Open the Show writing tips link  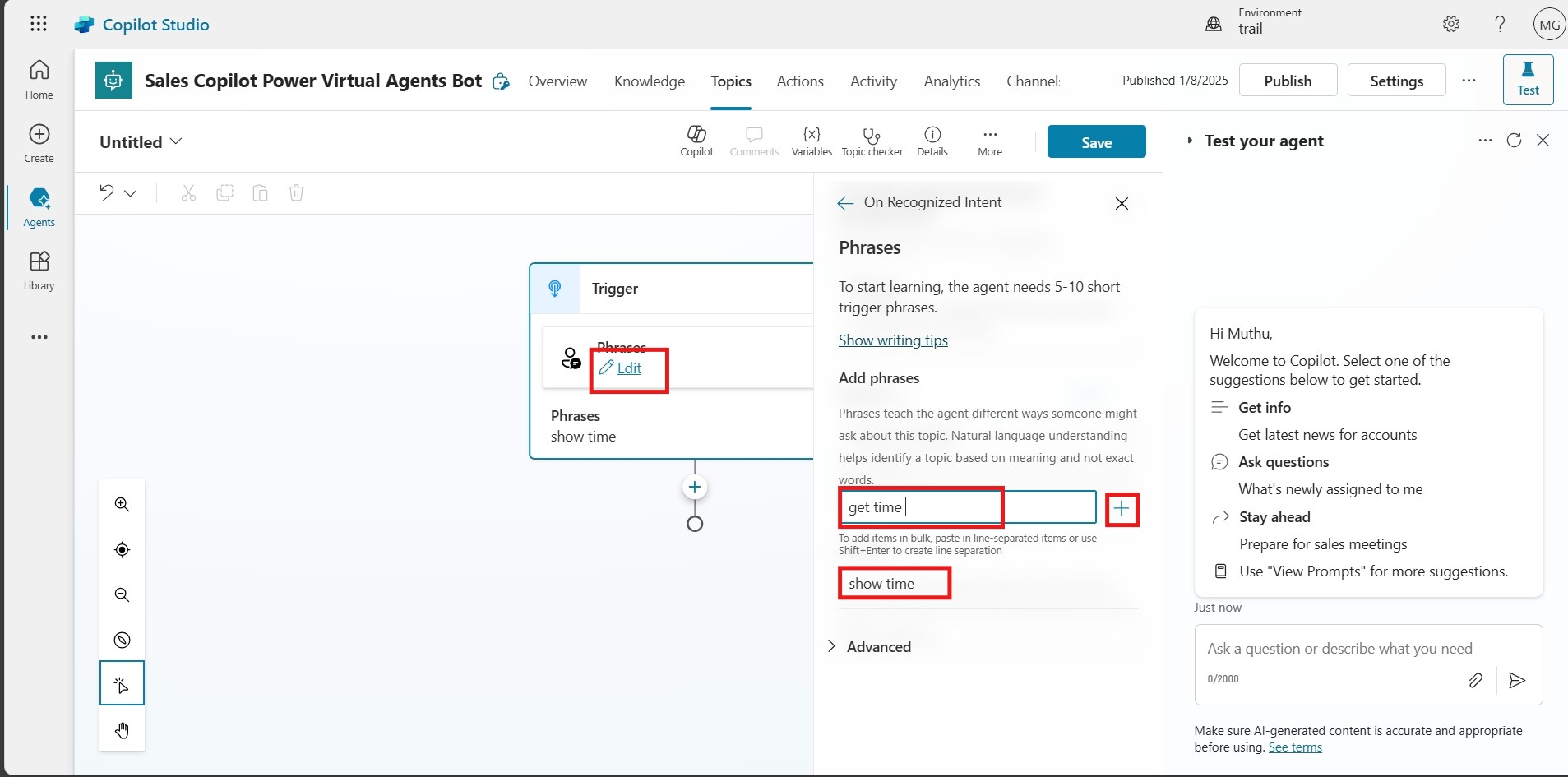(893, 340)
